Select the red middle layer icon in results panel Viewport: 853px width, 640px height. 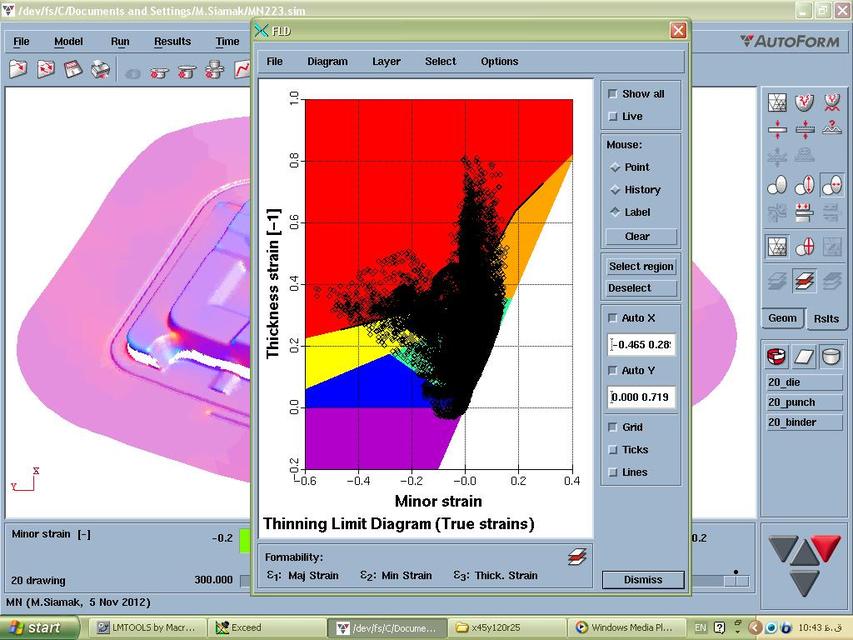point(805,281)
